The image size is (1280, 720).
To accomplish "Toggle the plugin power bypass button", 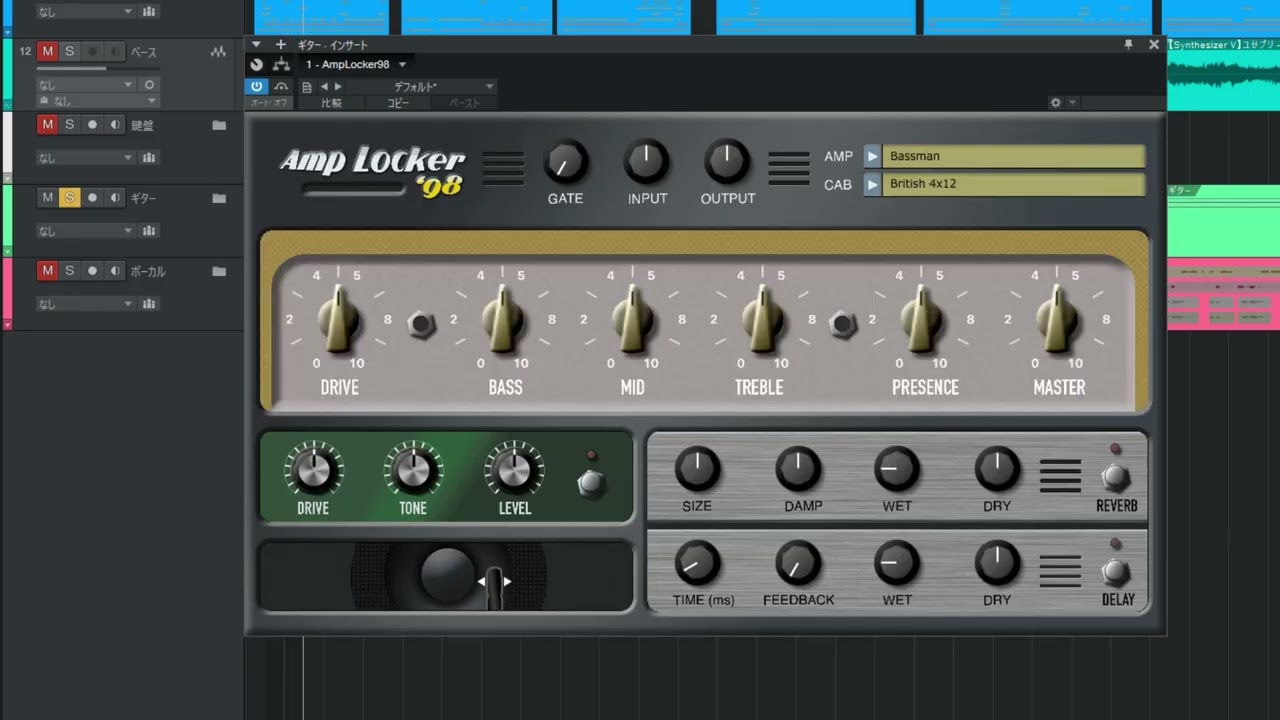I will (x=257, y=87).
